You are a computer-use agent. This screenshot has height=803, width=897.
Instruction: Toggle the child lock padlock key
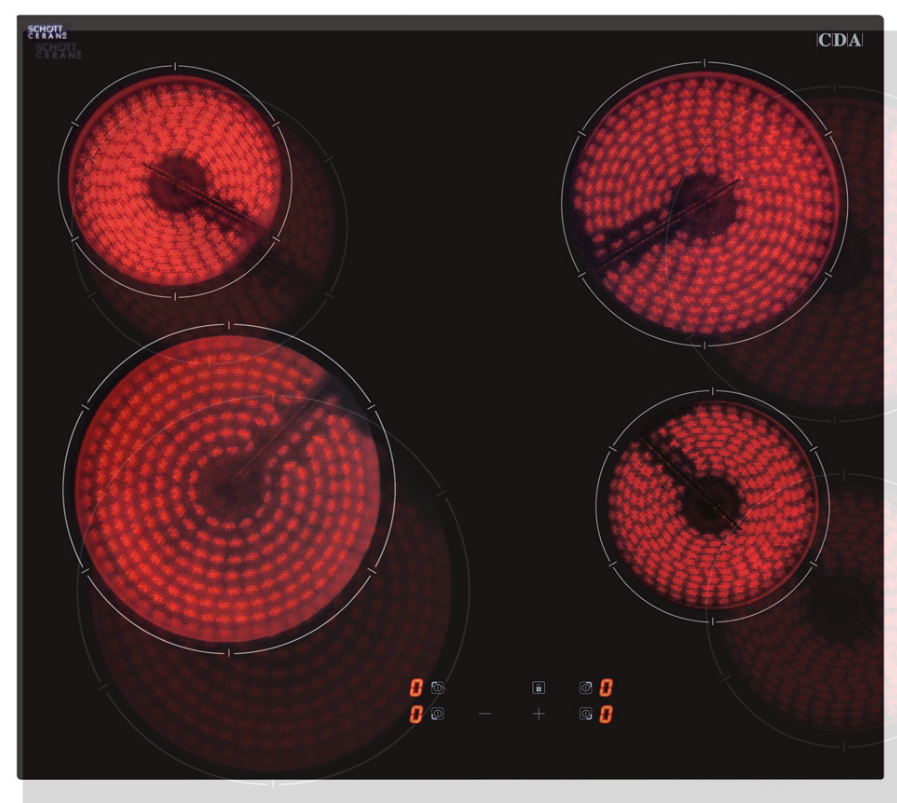pos(538,688)
